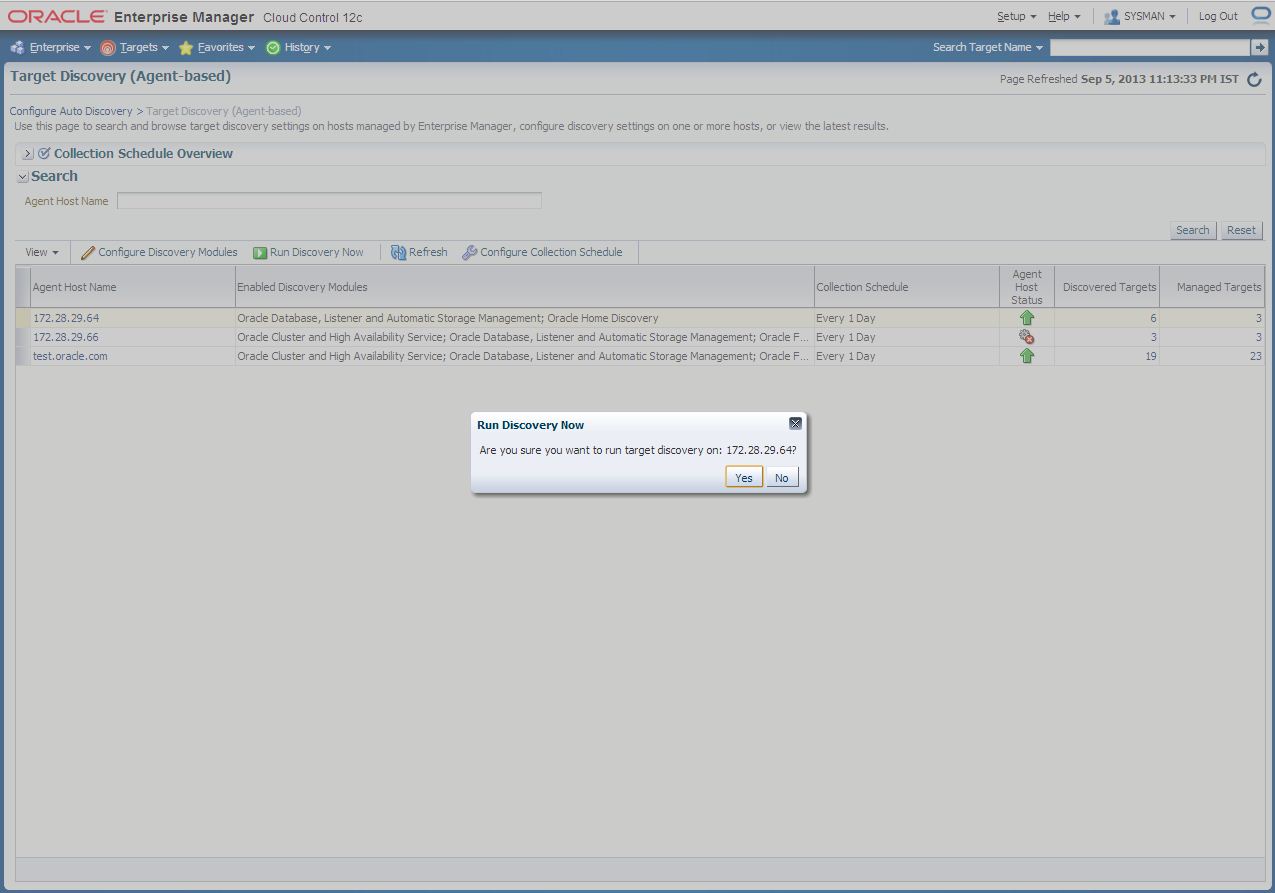This screenshot has height=893, width=1275.
Task: Open the History menu
Action: pos(307,47)
